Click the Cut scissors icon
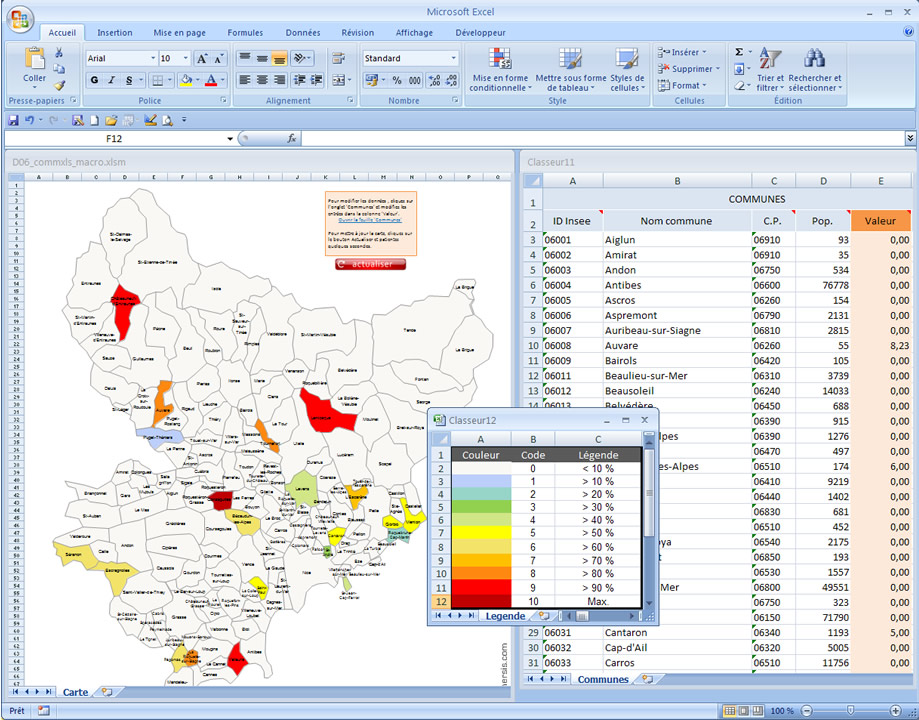The height and width of the screenshot is (720, 919). tap(59, 53)
